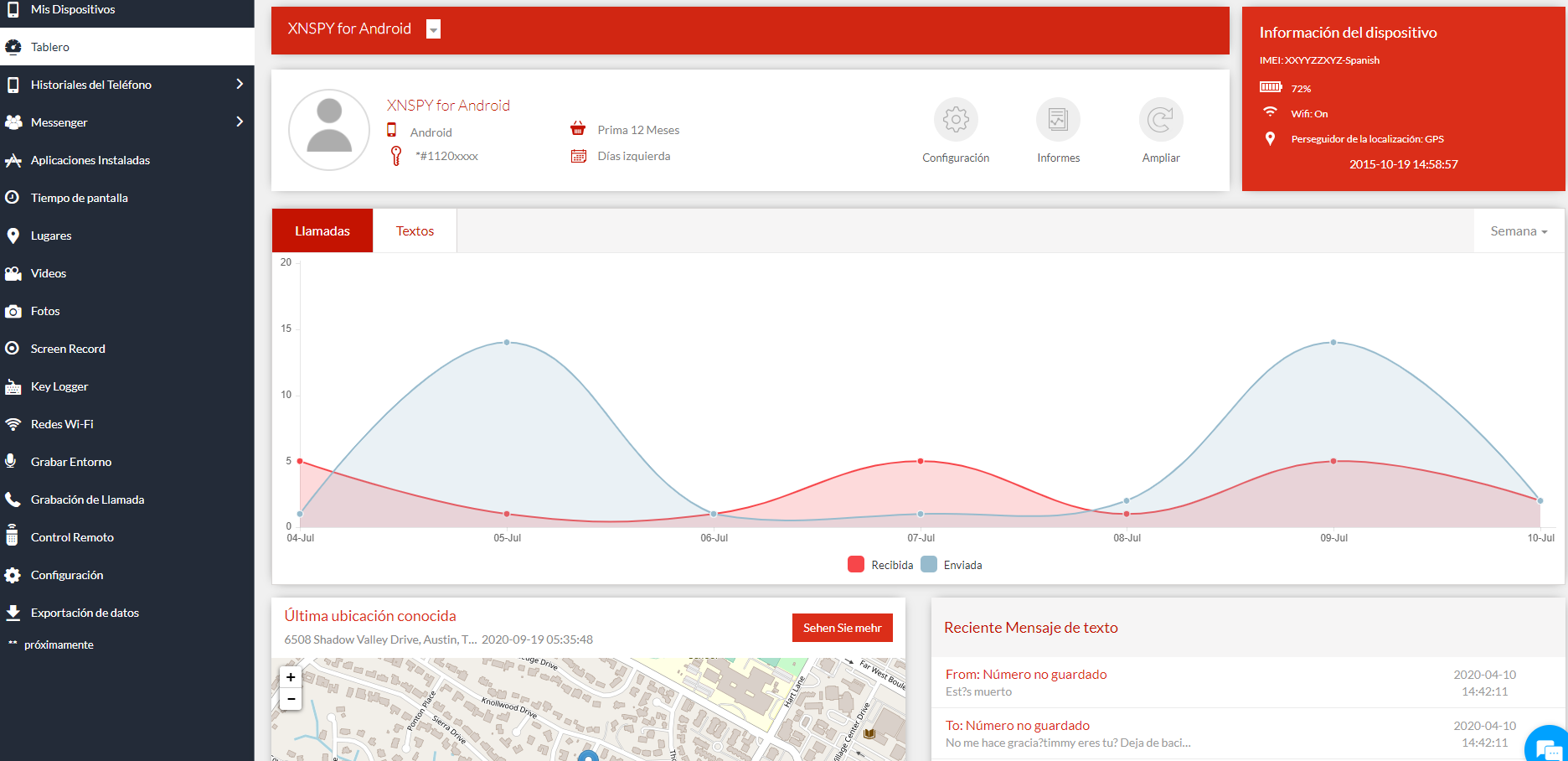Zoom out on the map
The width and height of the screenshot is (1568, 761).
[291, 699]
